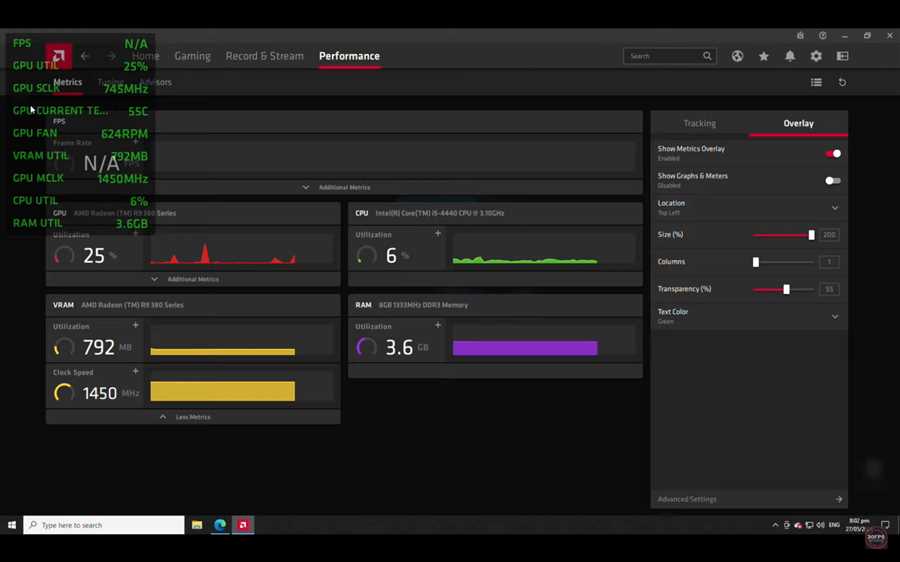This screenshot has width=900, height=562.
Task: Click the Columns value box
Action: pyautogui.click(x=829, y=262)
